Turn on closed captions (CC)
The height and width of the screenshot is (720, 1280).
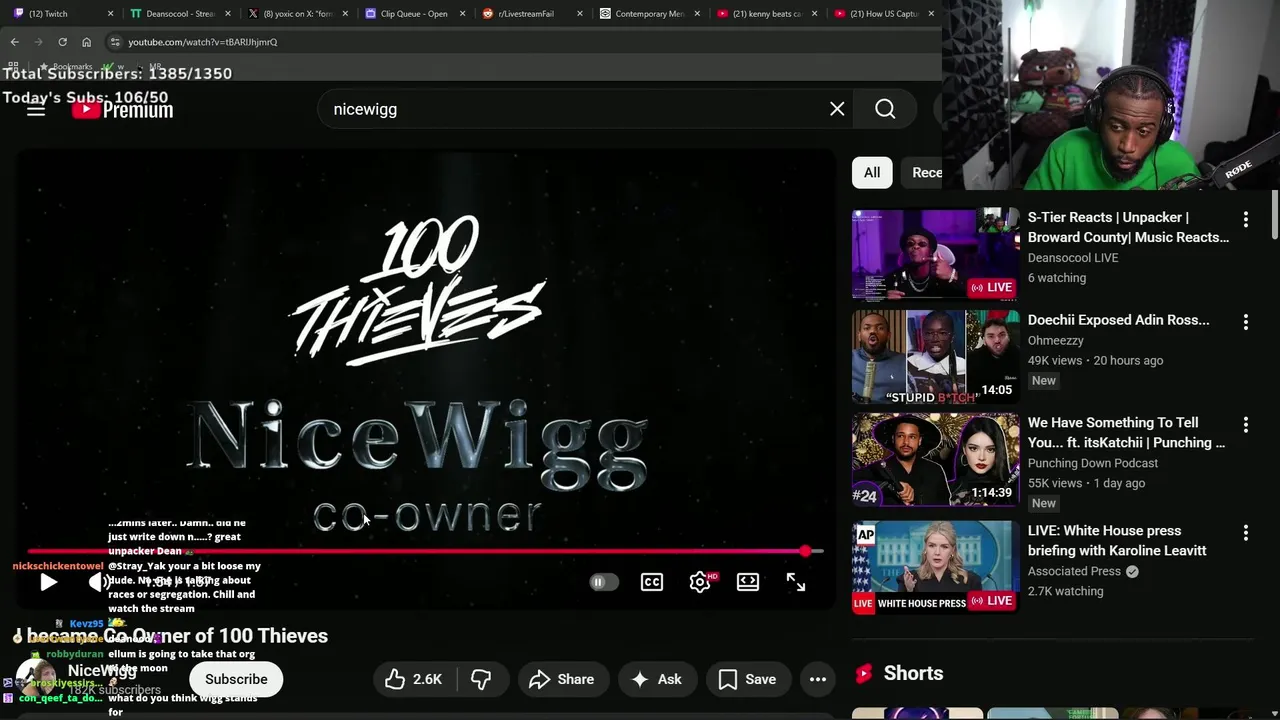pos(652,582)
